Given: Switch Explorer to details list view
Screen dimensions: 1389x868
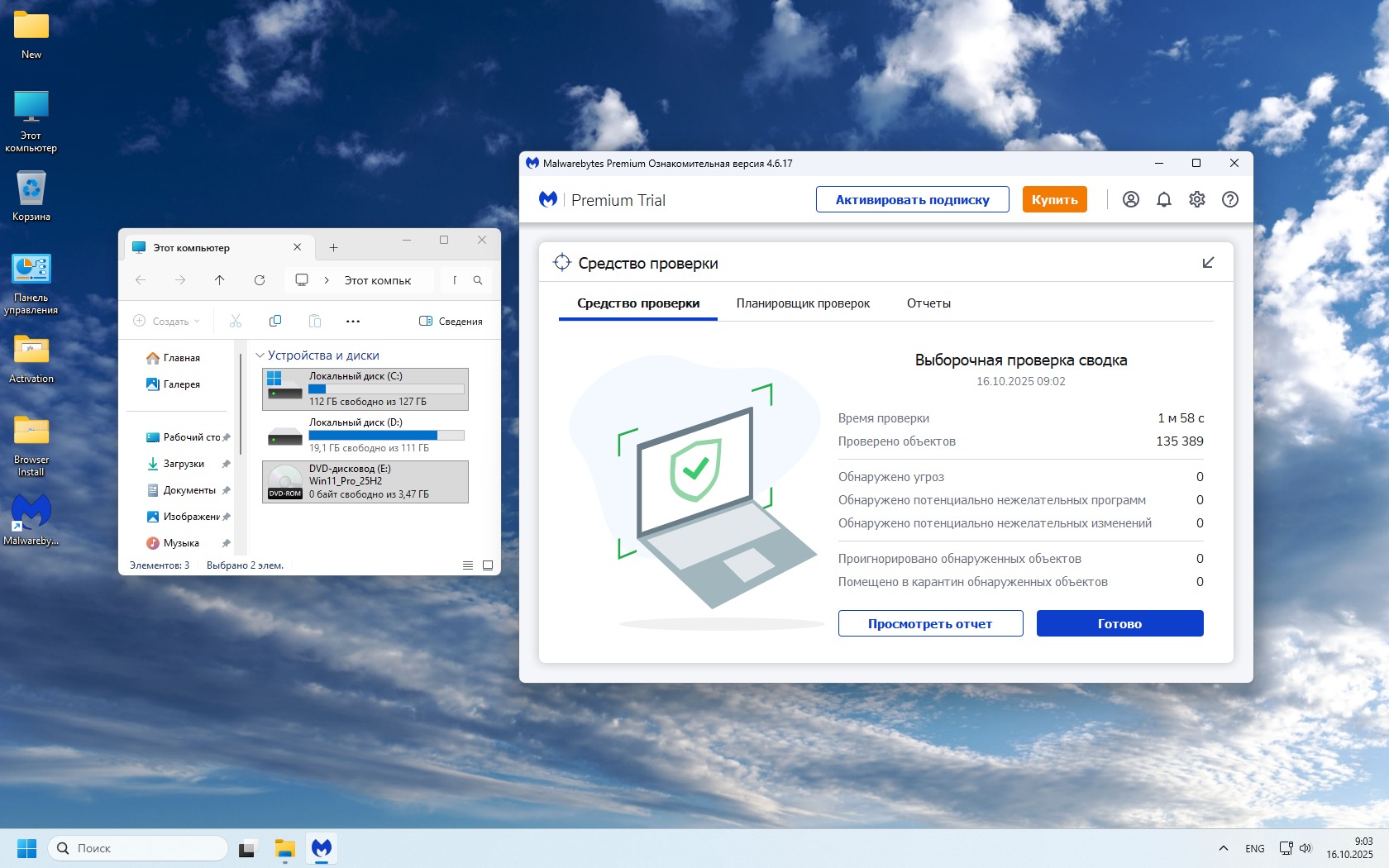Looking at the screenshot, I should pos(468,565).
